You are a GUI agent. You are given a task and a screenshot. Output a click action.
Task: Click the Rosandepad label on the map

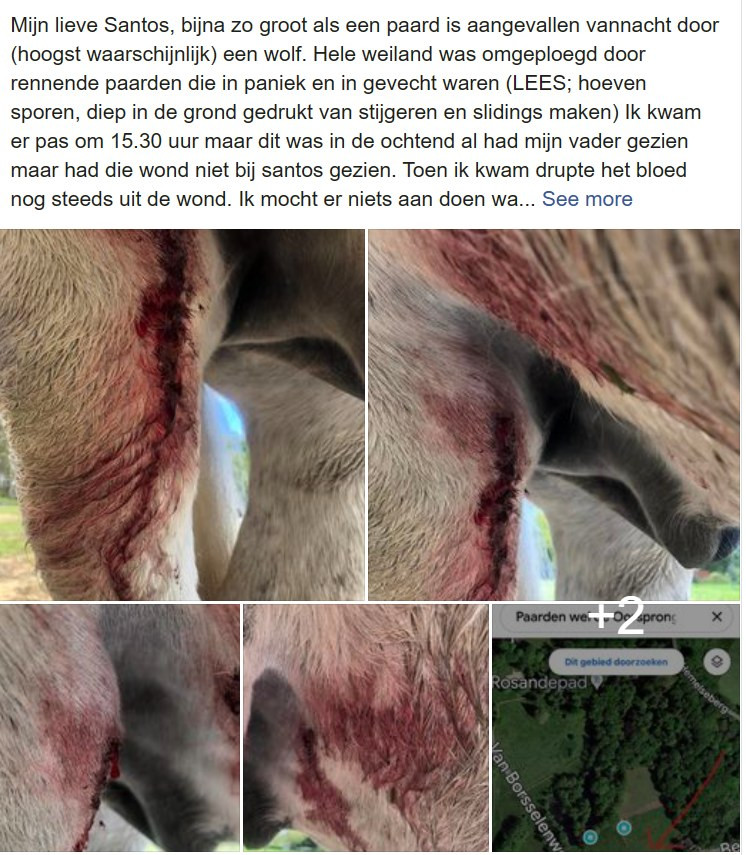click(540, 682)
